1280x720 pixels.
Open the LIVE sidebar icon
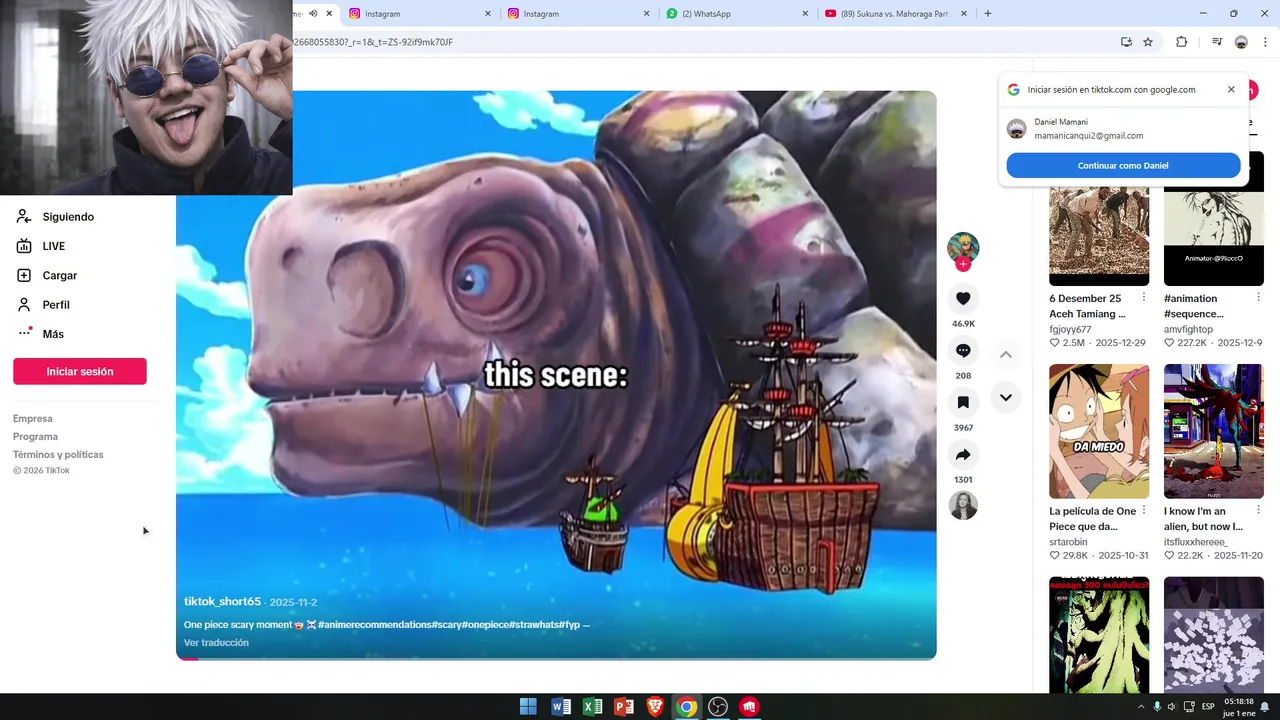coord(24,246)
